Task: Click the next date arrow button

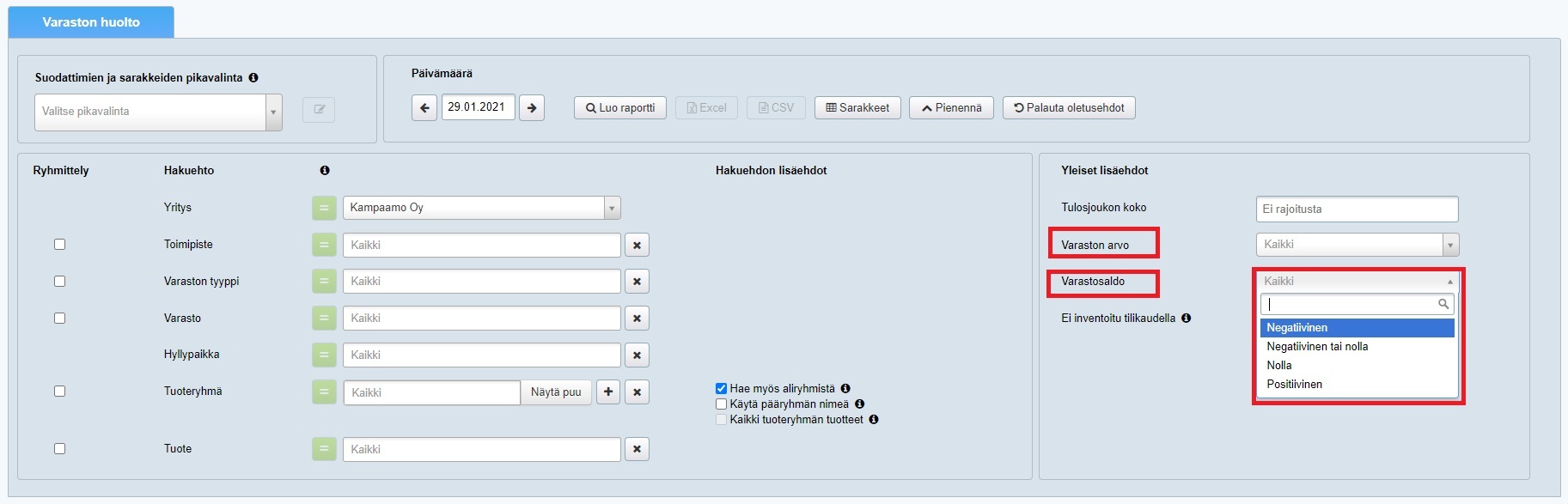Action: pos(532,108)
